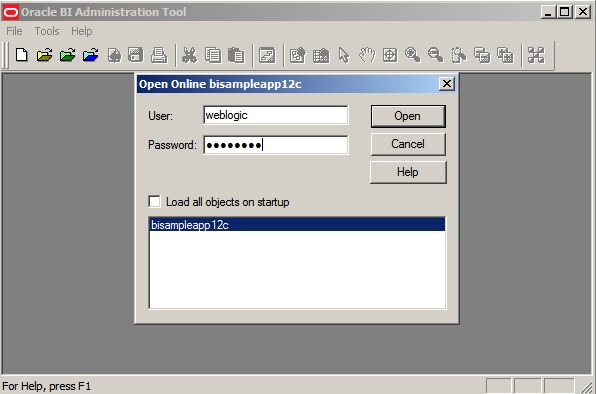The image size is (596, 394).
Task: Maximize the Administration Tool window
Action: coord(564,12)
